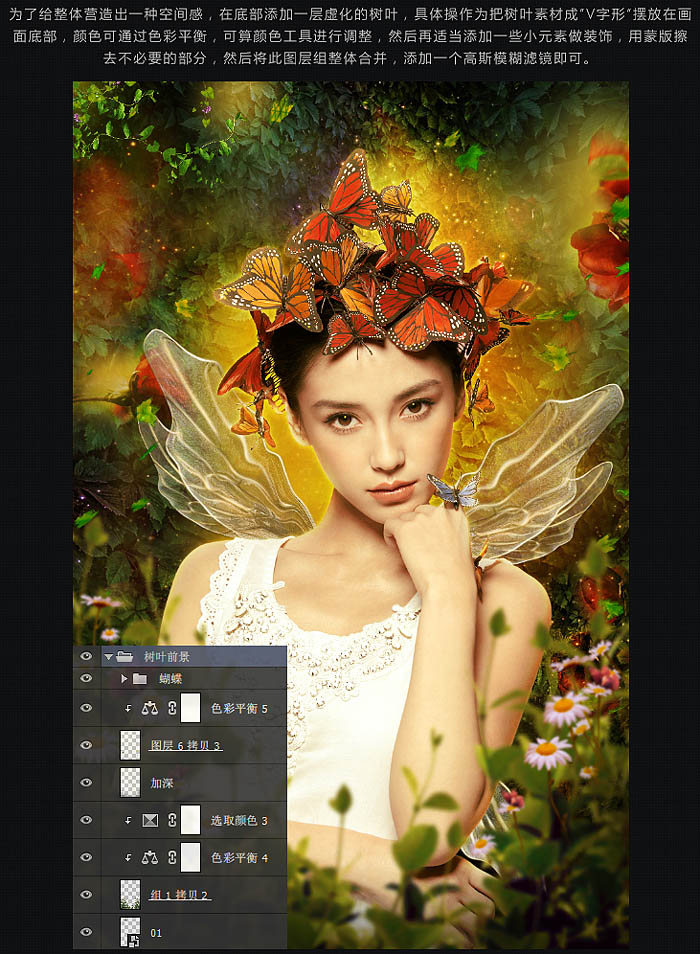The height and width of the screenshot is (954, 700).
Task: Click the thumbnail of 组 1 拷贝 2
Action: (130, 894)
